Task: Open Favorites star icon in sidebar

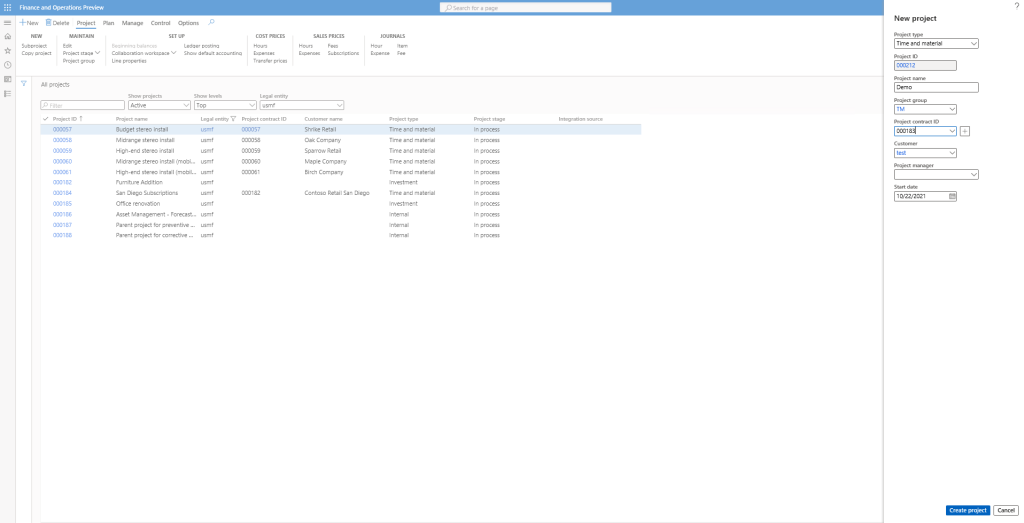Action: [x=7, y=50]
